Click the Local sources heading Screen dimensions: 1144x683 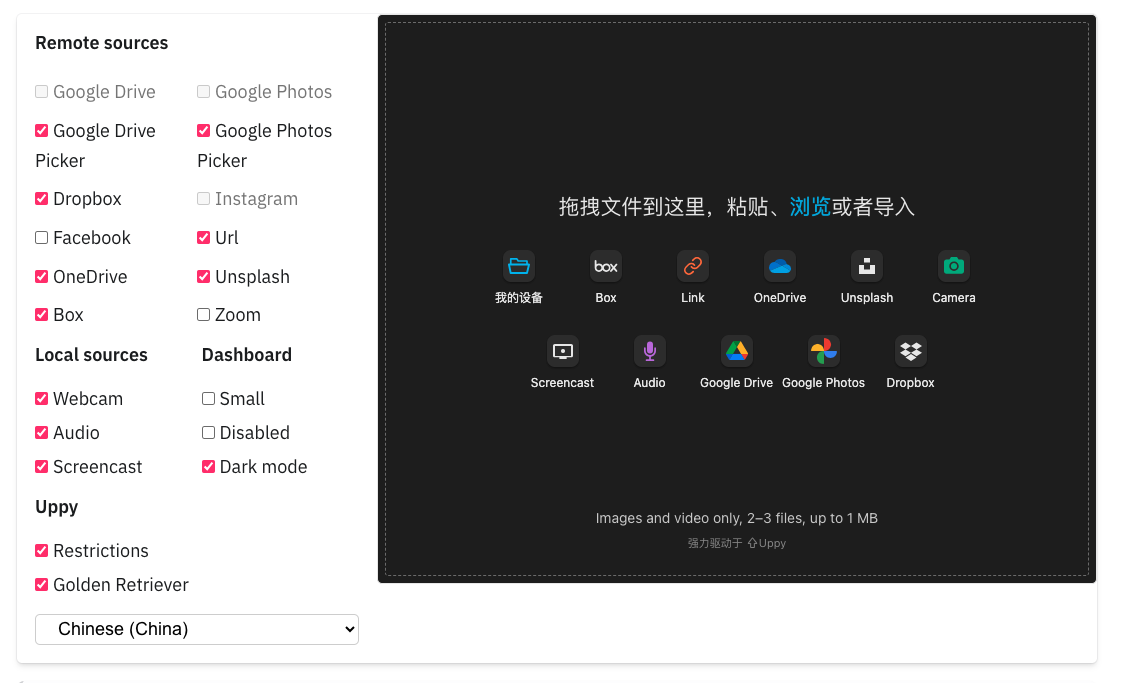point(91,355)
